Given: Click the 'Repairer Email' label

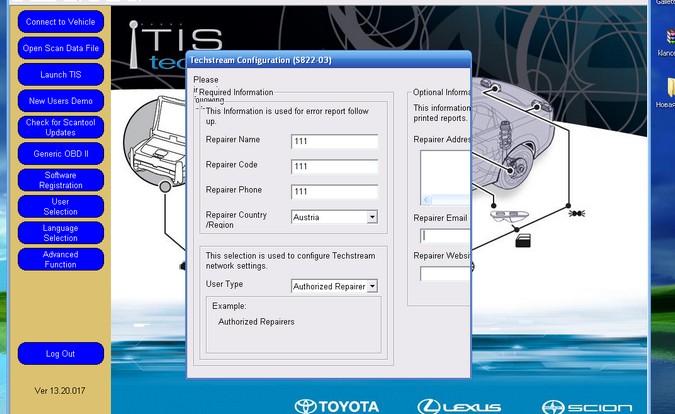Looking at the screenshot, I should tap(440, 218).
